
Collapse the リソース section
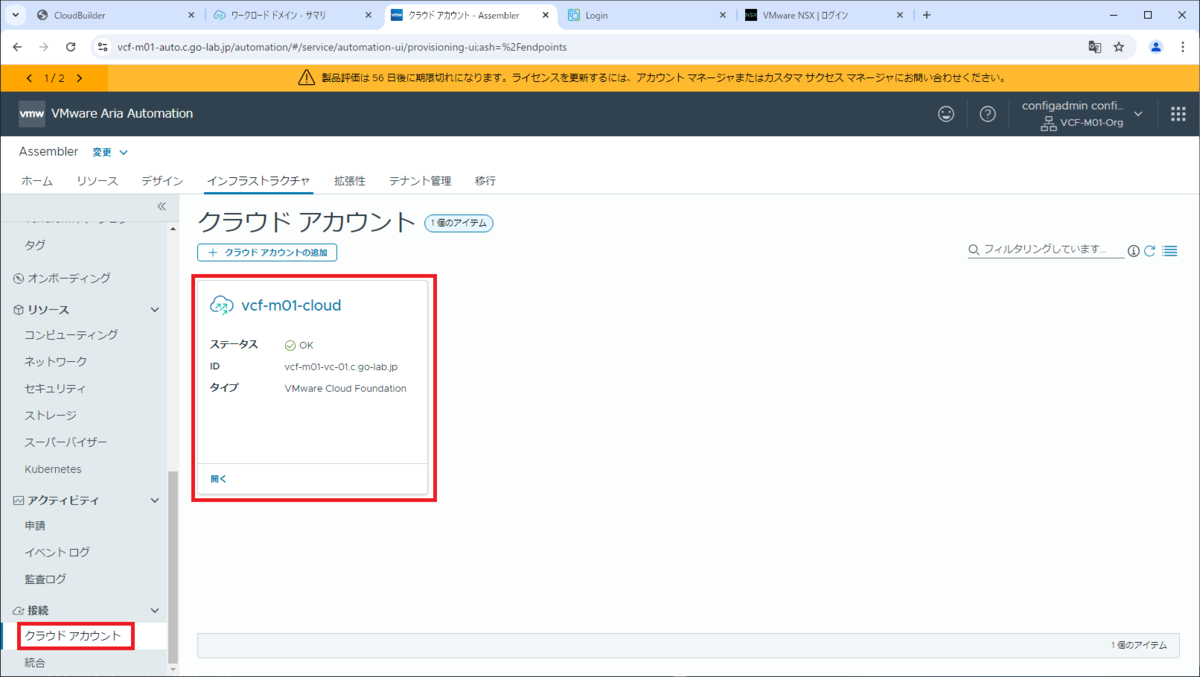(154, 310)
